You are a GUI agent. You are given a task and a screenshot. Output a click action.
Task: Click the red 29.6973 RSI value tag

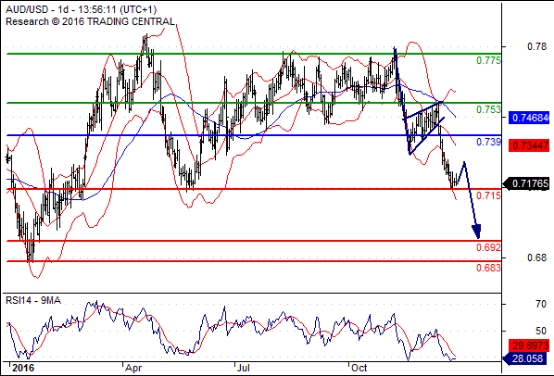(529, 345)
